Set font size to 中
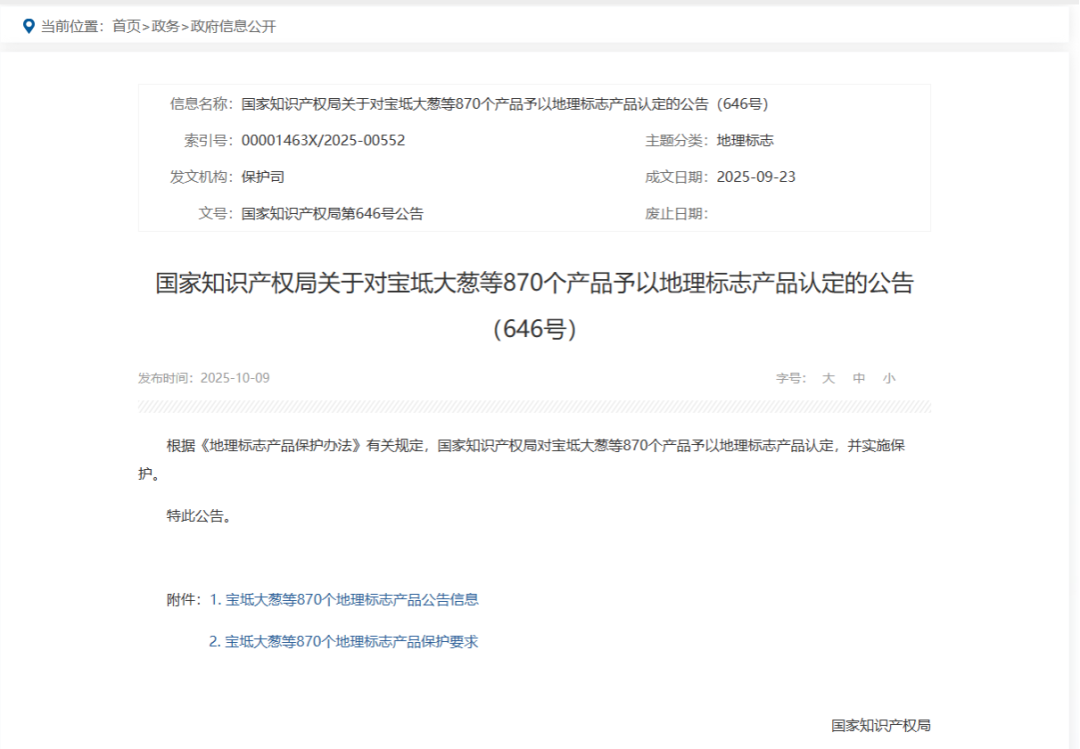The image size is (1080, 749). (x=859, y=378)
